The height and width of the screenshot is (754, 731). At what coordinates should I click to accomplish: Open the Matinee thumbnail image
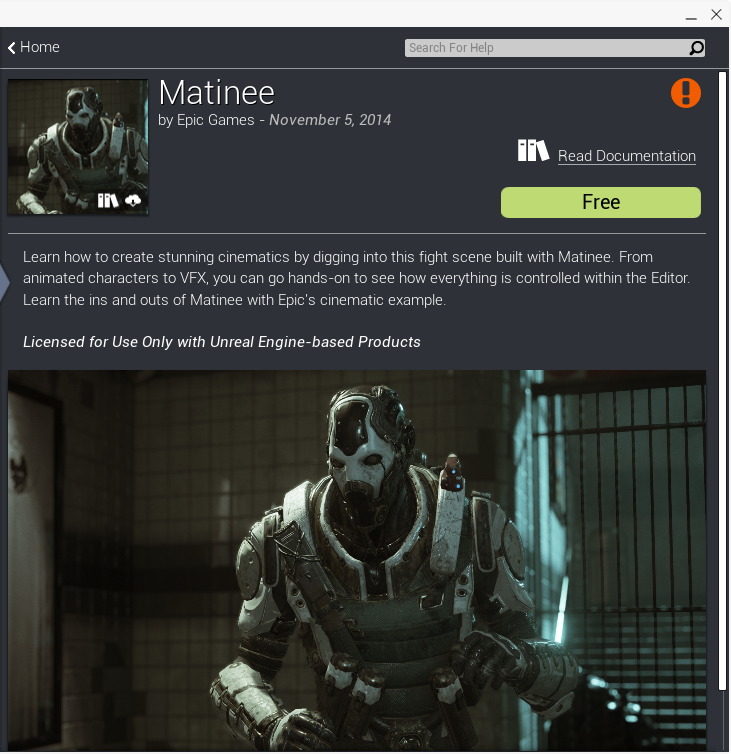[78, 147]
